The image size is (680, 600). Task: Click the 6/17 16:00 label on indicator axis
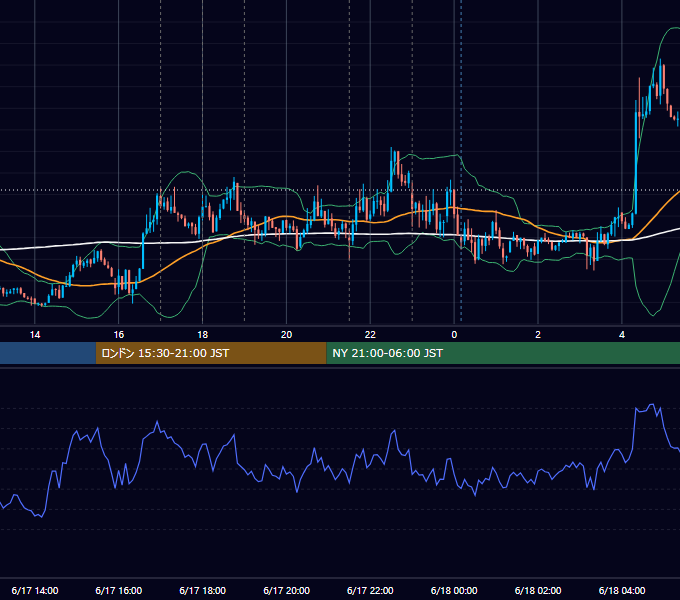pyautogui.click(x=119, y=590)
